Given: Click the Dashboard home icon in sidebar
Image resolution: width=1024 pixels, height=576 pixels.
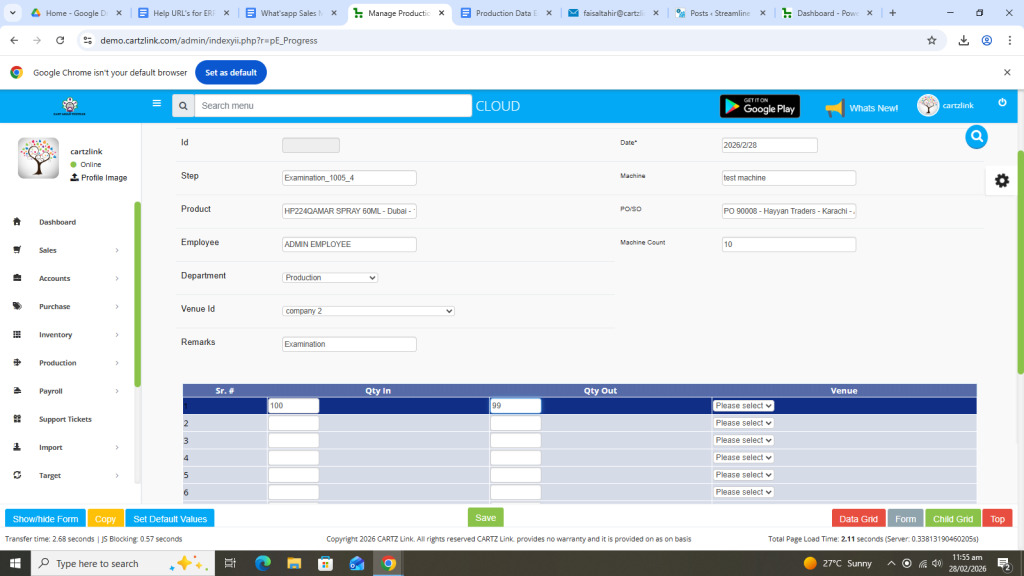Looking at the screenshot, I should tap(17, 222).
